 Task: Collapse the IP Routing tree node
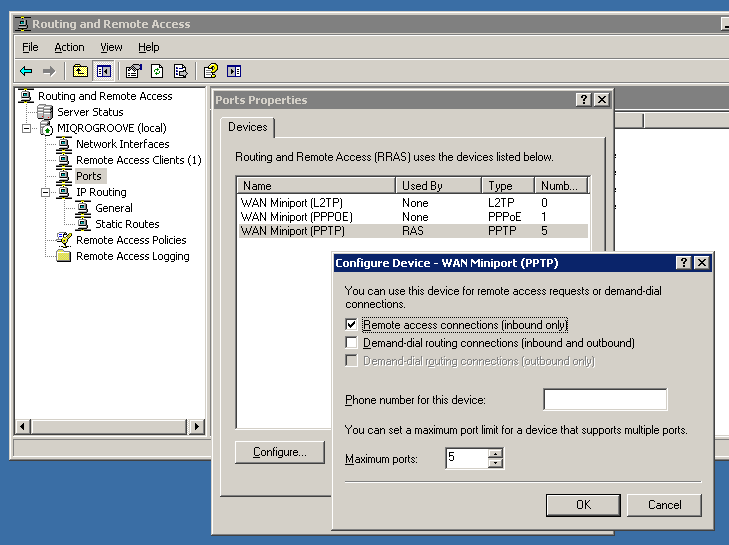point(46,193)
